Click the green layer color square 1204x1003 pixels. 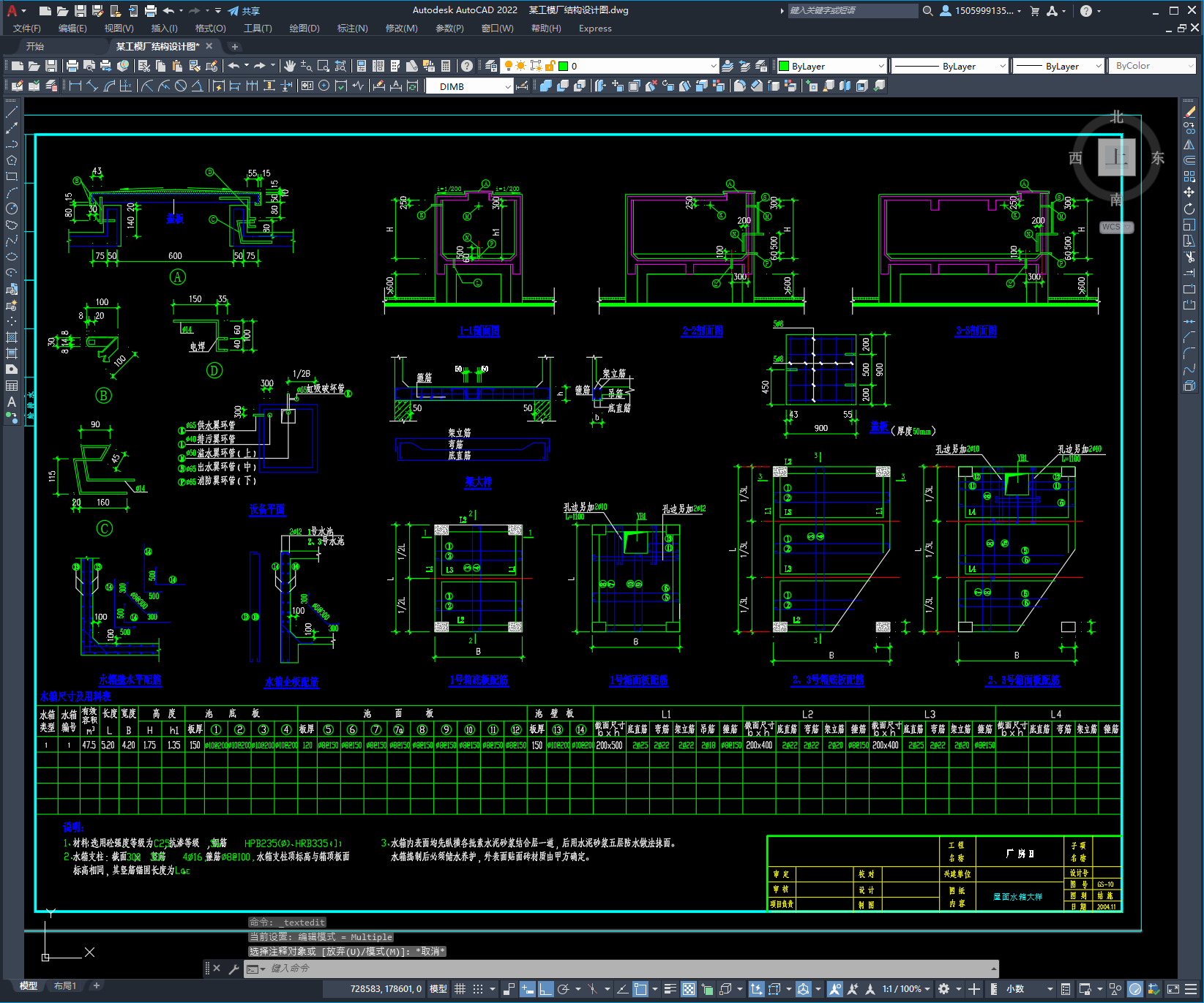pyautogui.click(x=564, y=66)
